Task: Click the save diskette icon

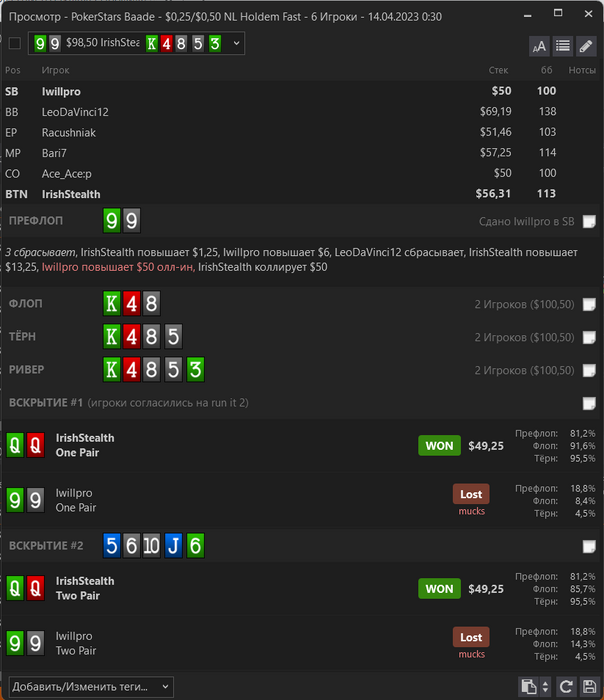Action: pos(589,686)
